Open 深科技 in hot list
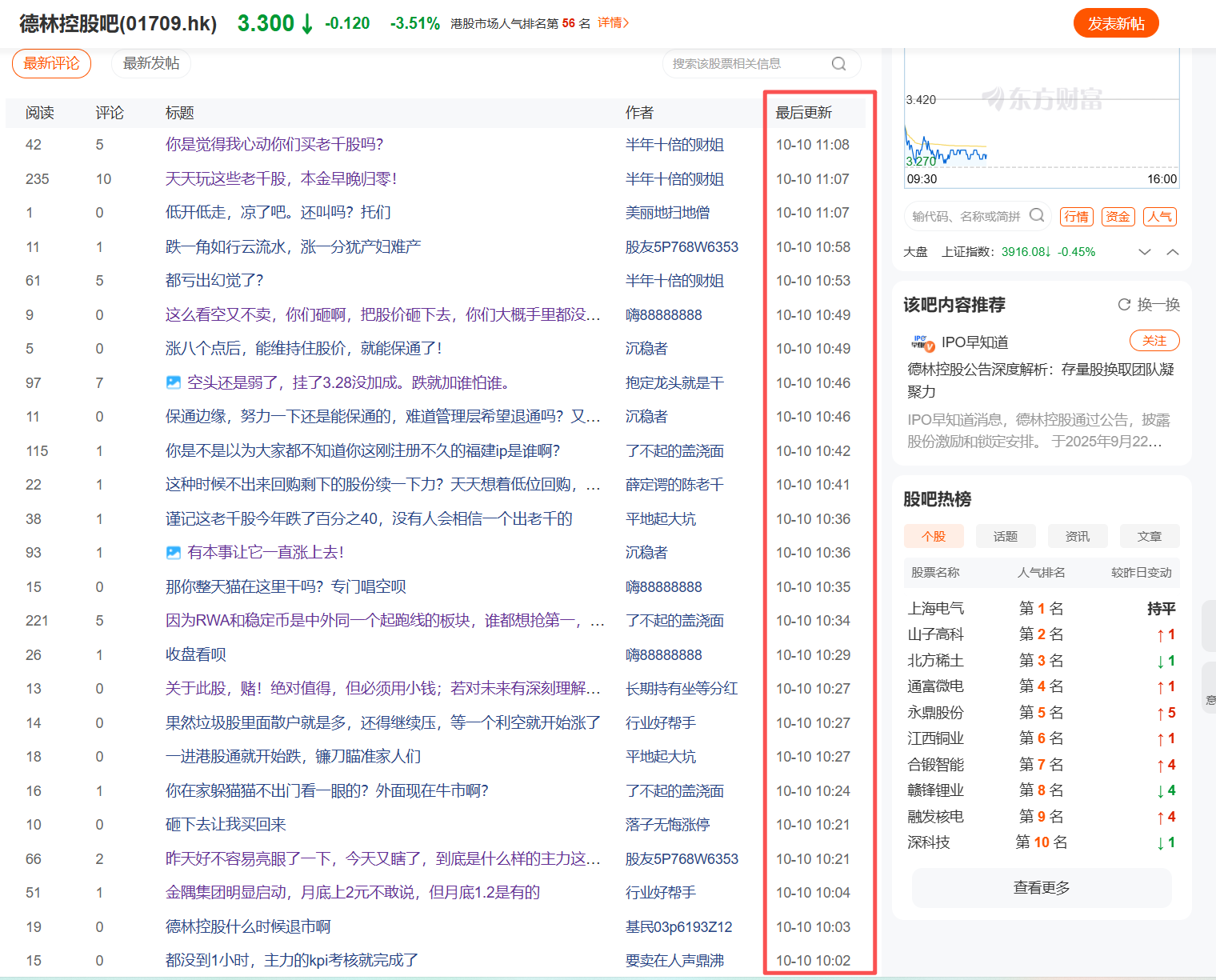Screen dimensions: 1216x980 928,842
